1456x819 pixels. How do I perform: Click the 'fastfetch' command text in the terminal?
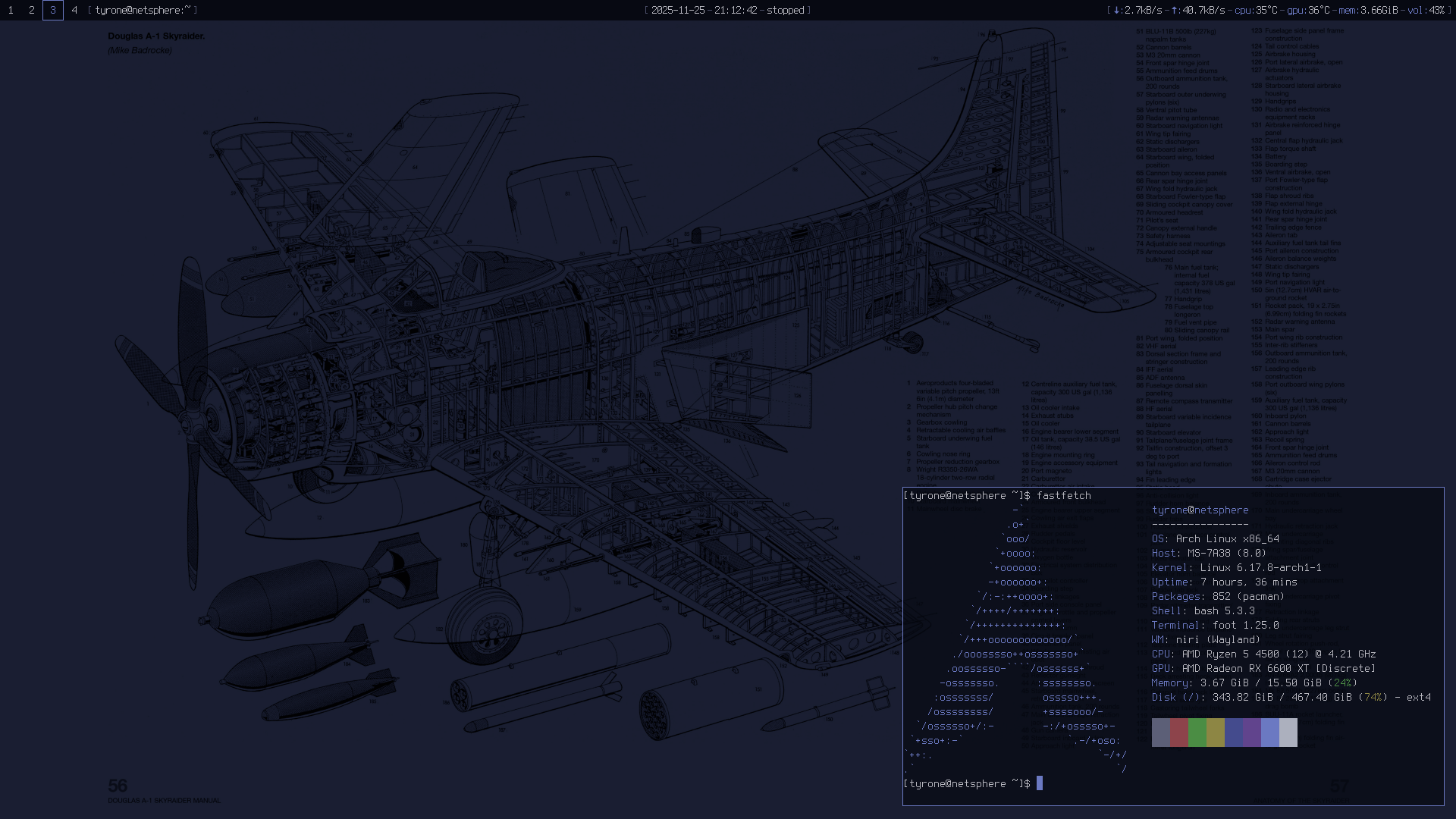click(x=1063, y=495)
